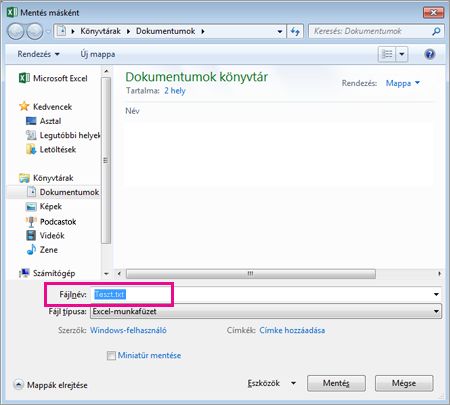Select Asztal label under Kedvencek

click(50, 121)
